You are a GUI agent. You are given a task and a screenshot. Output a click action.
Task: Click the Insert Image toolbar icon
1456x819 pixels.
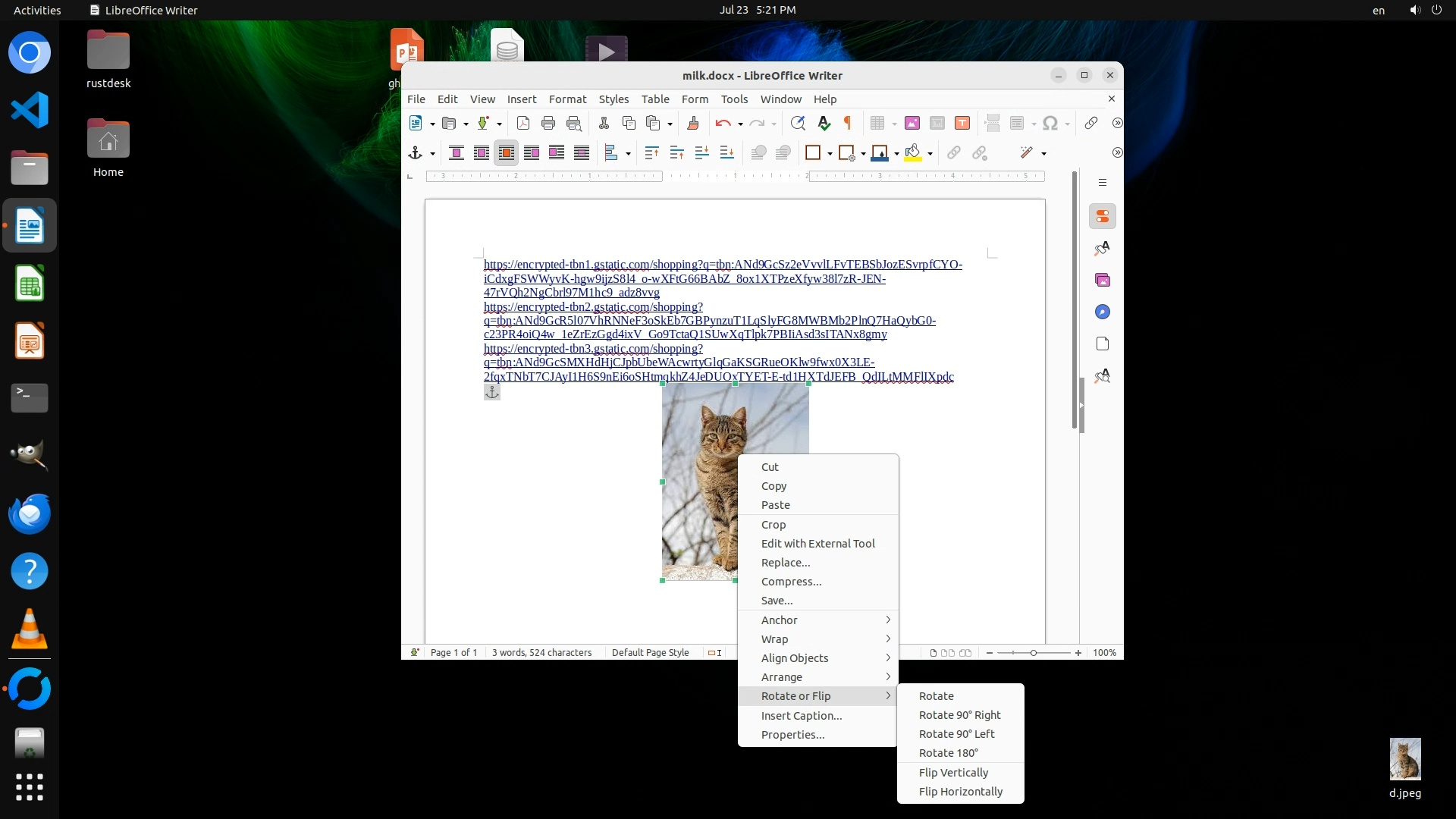(912, 123)
